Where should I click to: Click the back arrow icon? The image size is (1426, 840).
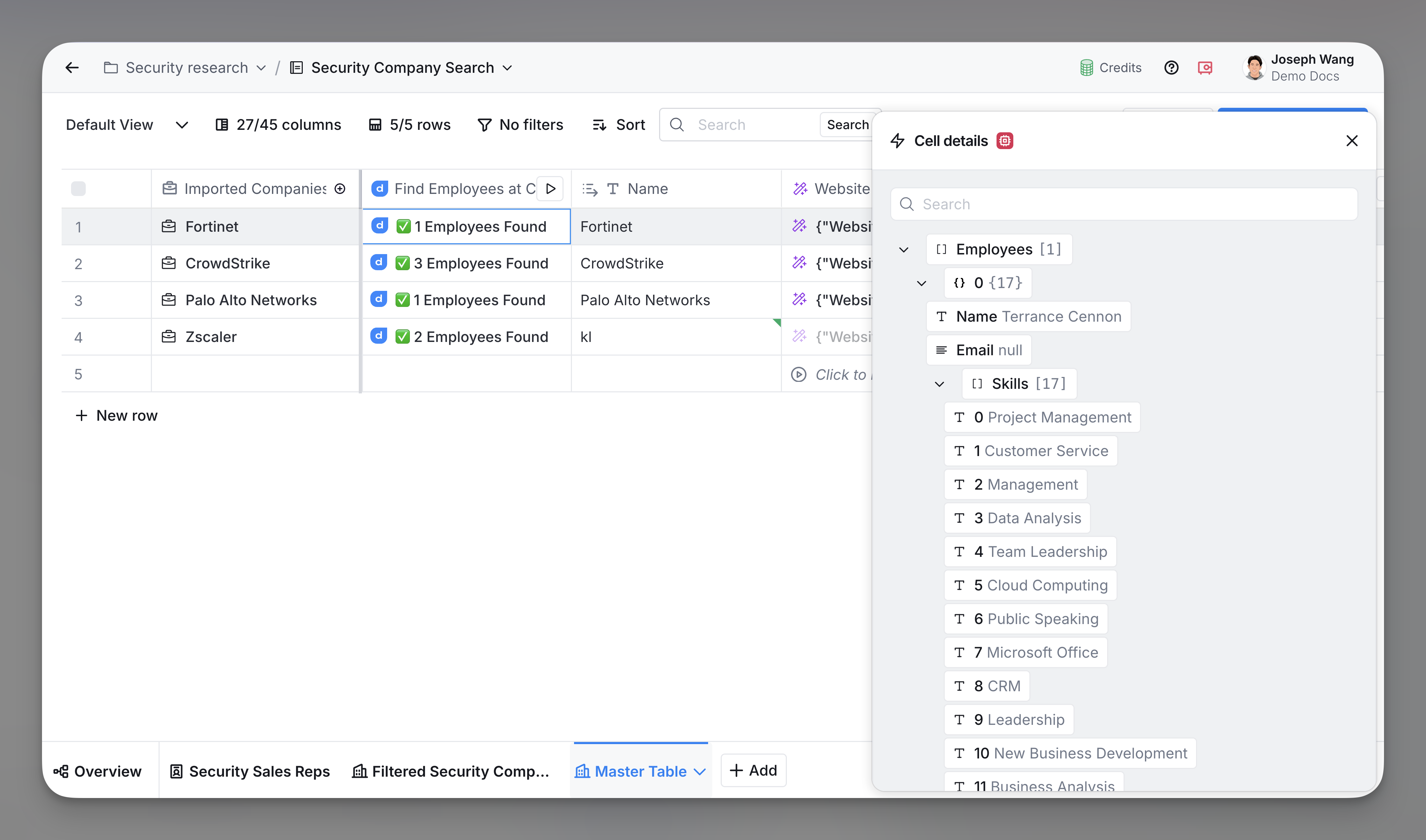click(72, 68)
